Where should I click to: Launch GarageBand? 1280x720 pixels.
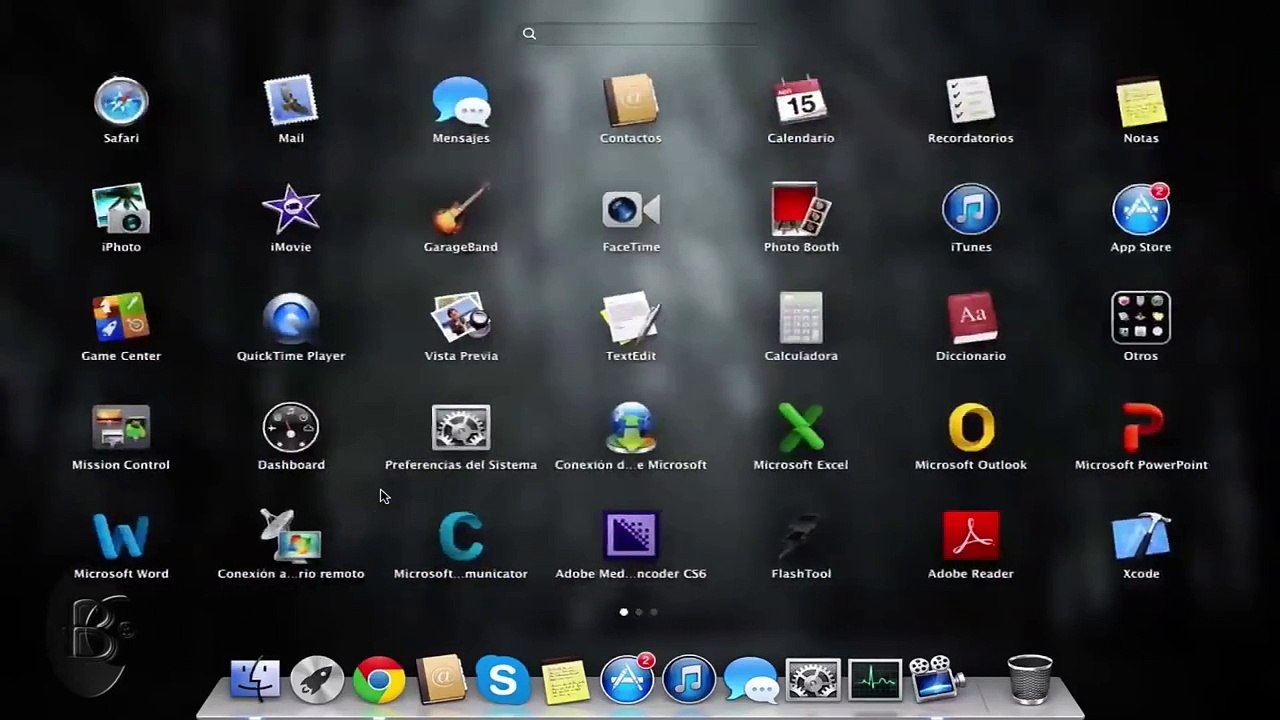(x=461, y=211)
